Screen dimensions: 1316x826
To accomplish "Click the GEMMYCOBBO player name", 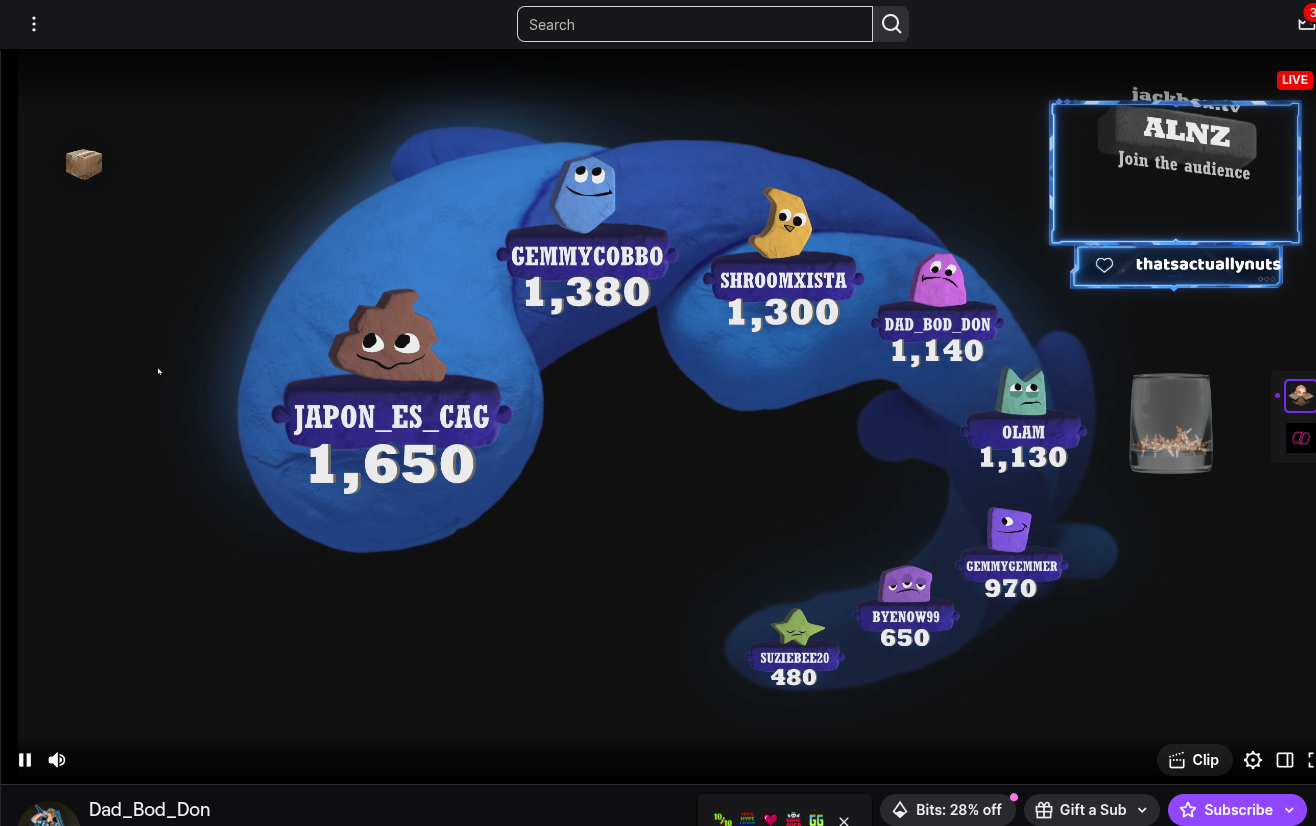I will click(587, 256).
